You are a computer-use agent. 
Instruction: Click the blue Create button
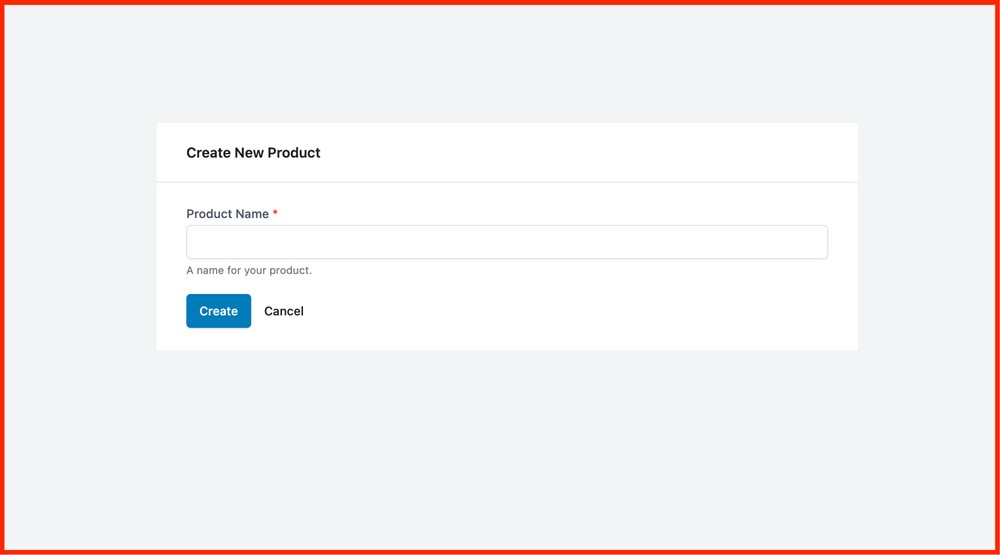tap(218, 311)
